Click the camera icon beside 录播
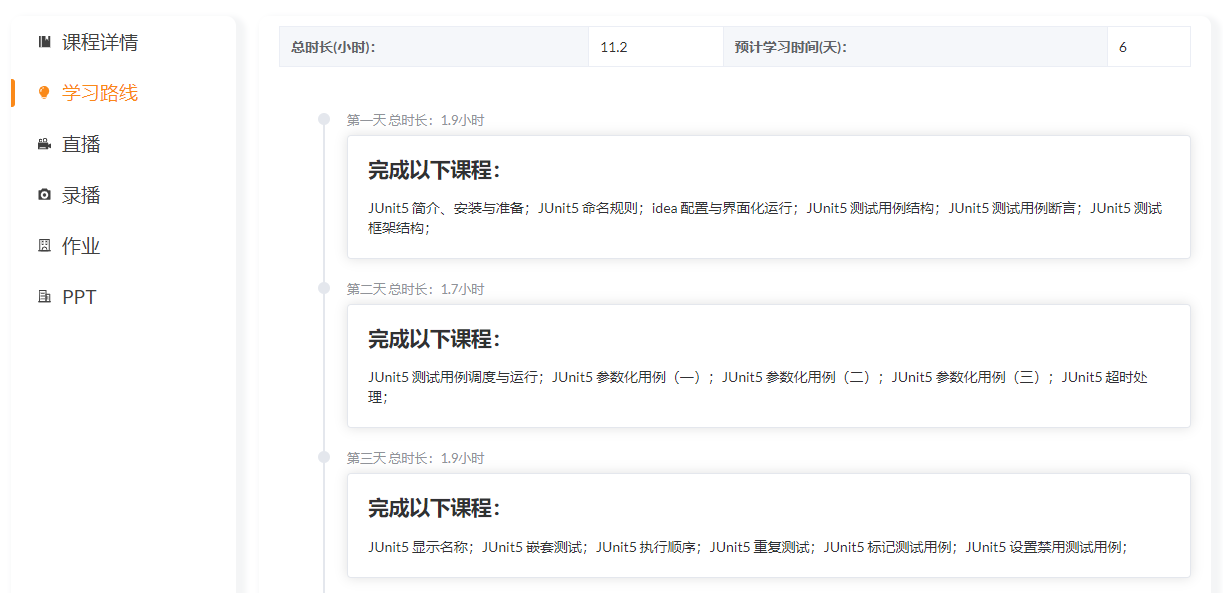The width and height of the screenshot is (1223, 593). pyautogui.click(x=44, y=195)
